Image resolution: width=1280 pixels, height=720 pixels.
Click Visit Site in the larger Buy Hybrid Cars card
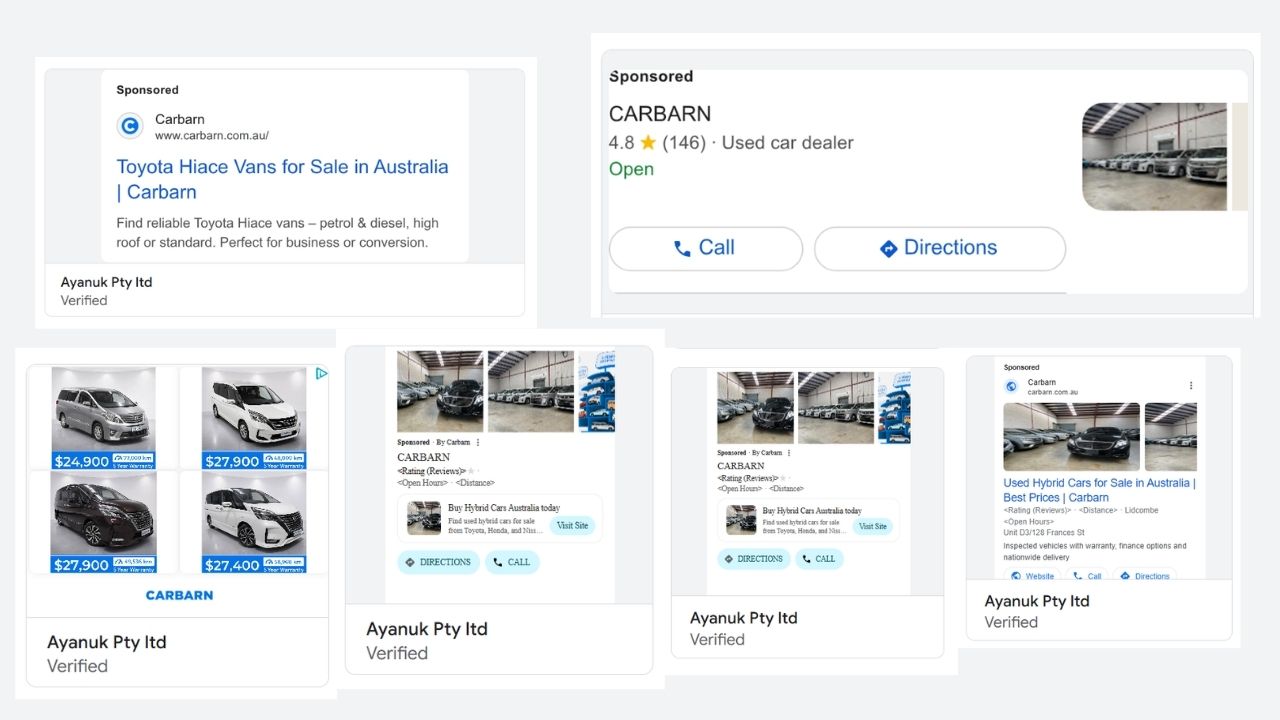pyautogui.click(x=573, y=525)
